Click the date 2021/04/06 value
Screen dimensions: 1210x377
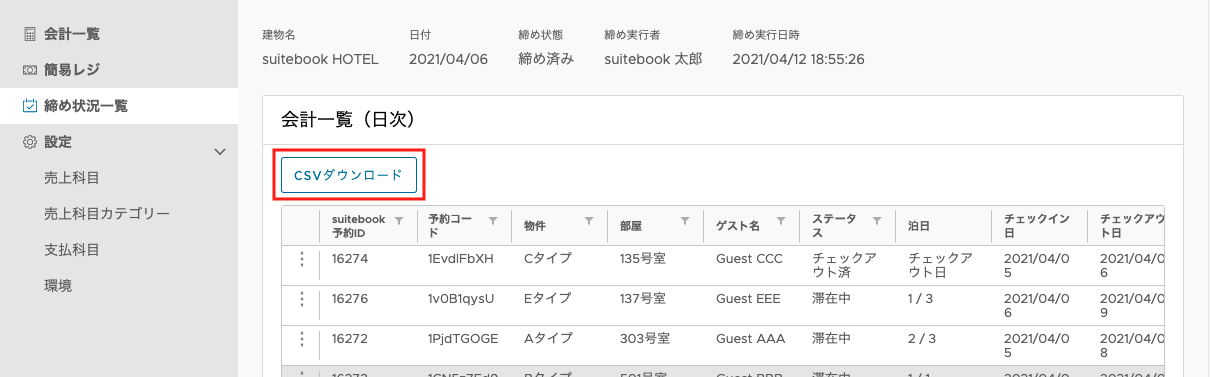pos(448,59)
